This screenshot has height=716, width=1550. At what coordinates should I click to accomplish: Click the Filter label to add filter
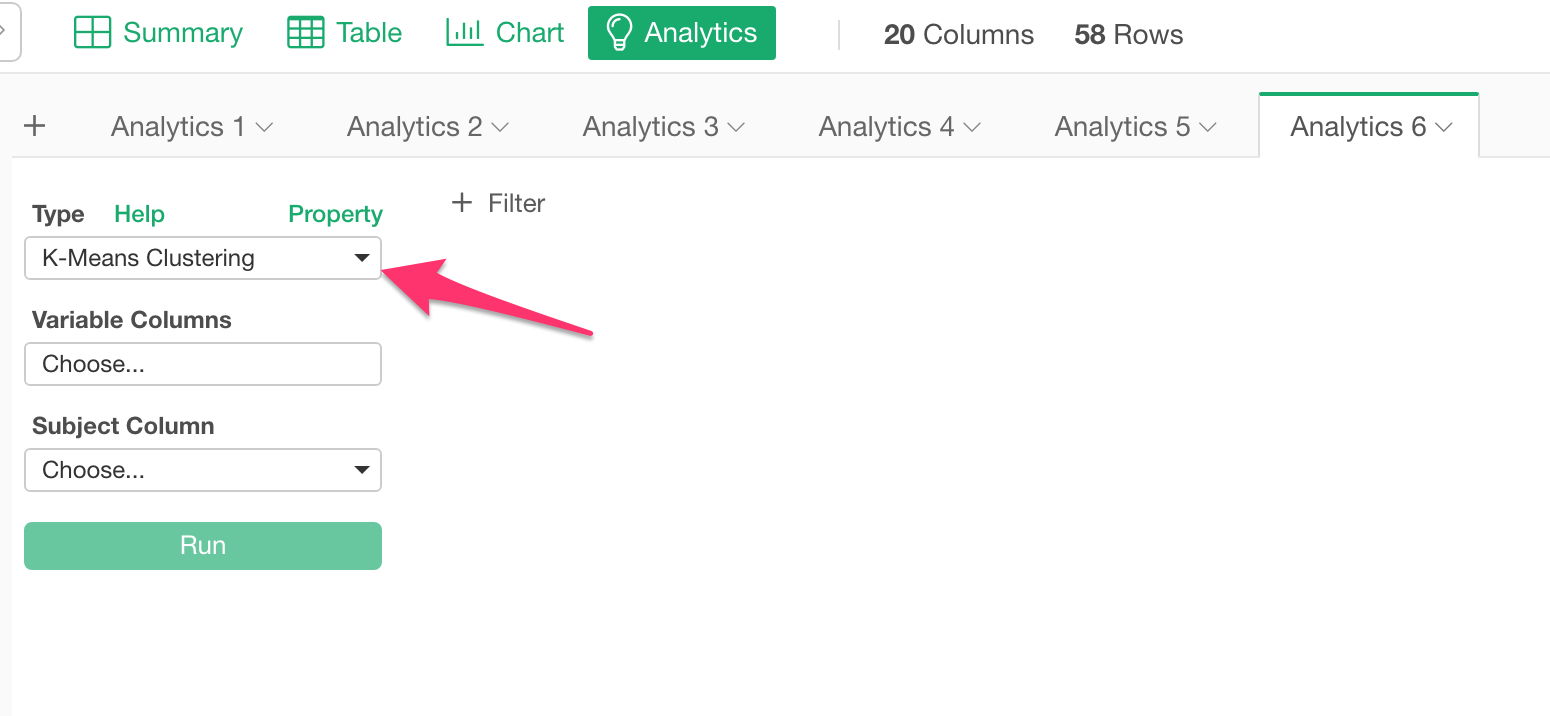[516, 203]
